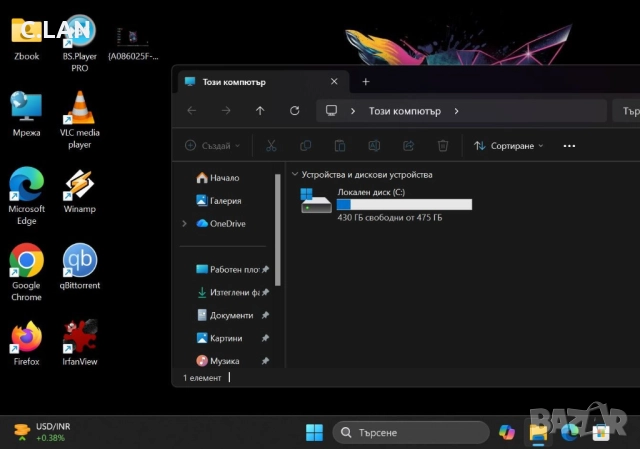Click Windows Start button on taskbar
Screen dimensions: 640x449
(x=314, y=432)
